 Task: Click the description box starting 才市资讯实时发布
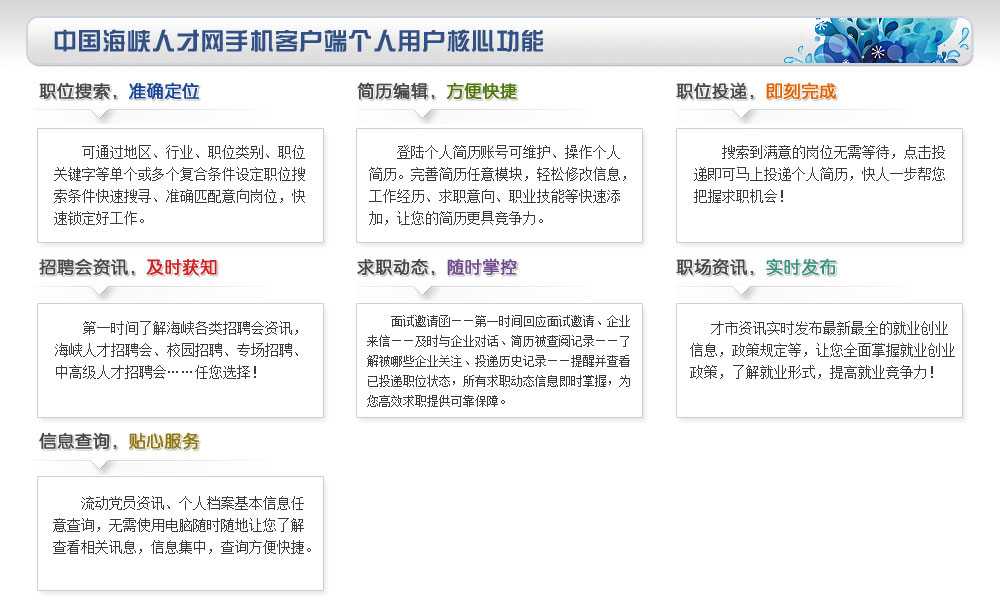(820, 361)
